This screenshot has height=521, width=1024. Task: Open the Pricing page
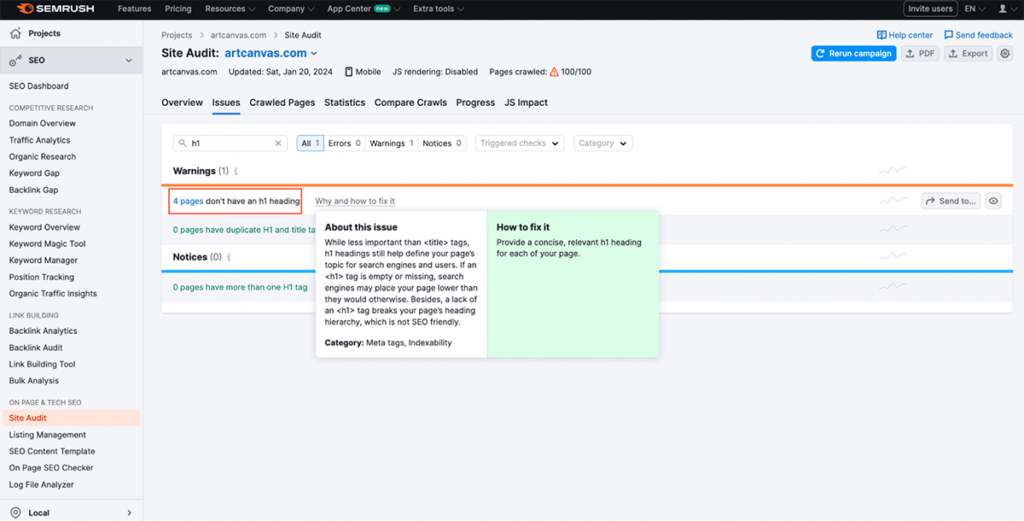(178, 9)
